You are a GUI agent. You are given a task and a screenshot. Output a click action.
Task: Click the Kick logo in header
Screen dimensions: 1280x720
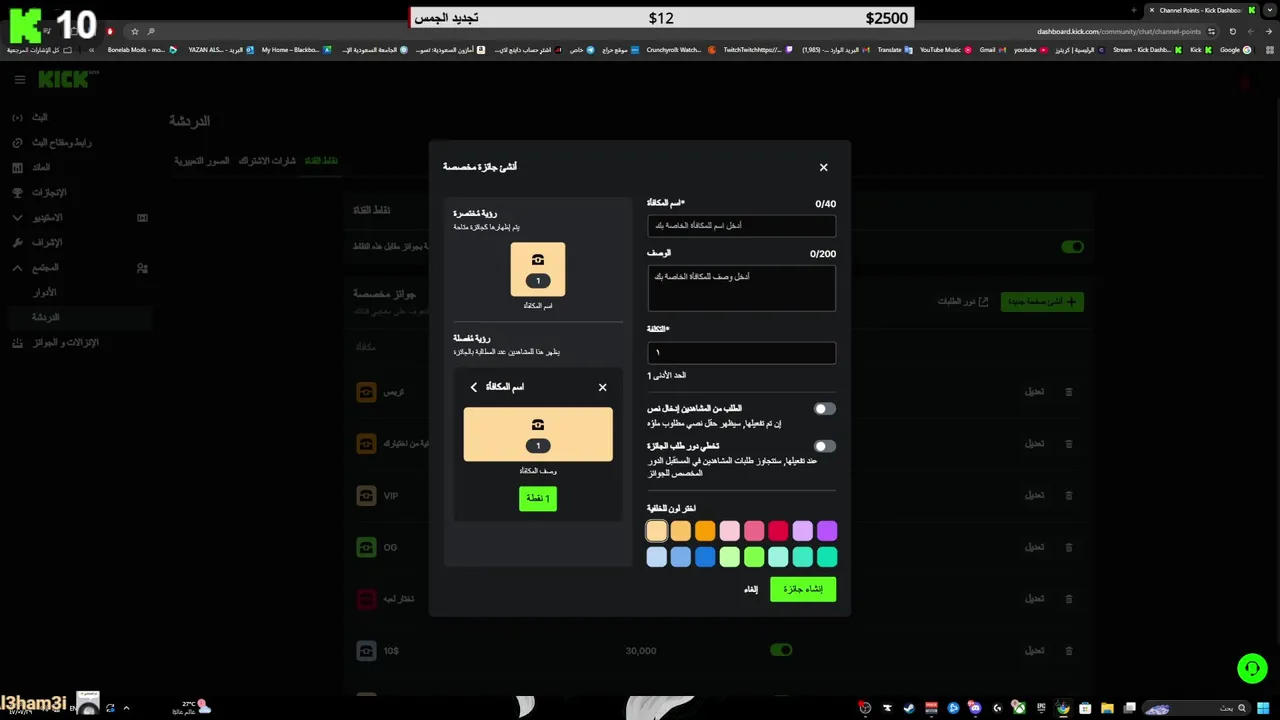(66, 79)
